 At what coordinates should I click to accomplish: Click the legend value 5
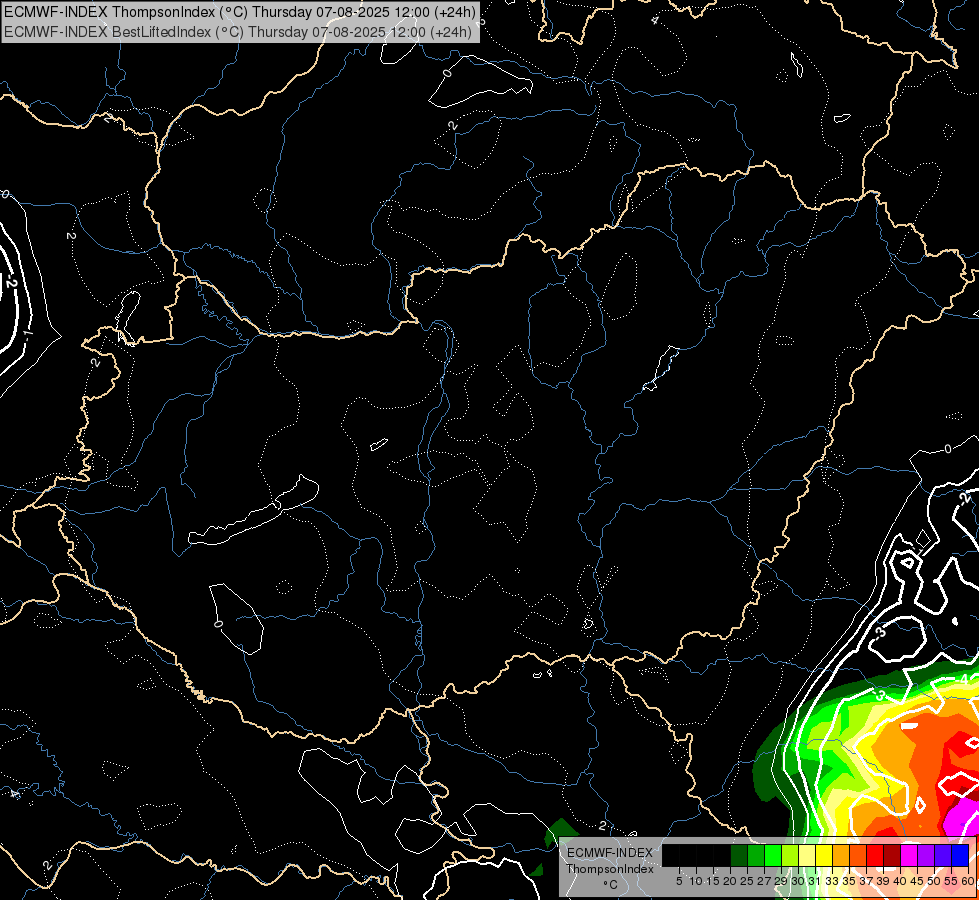[x=679, y=881]
